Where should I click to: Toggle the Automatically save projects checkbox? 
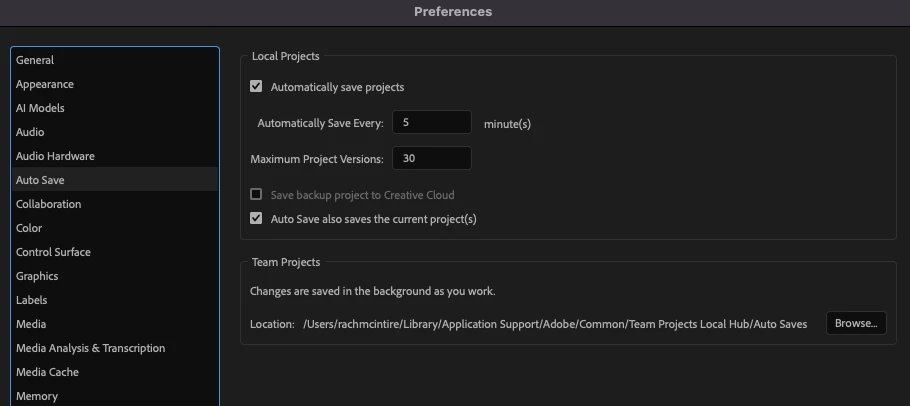click(257, 87)
